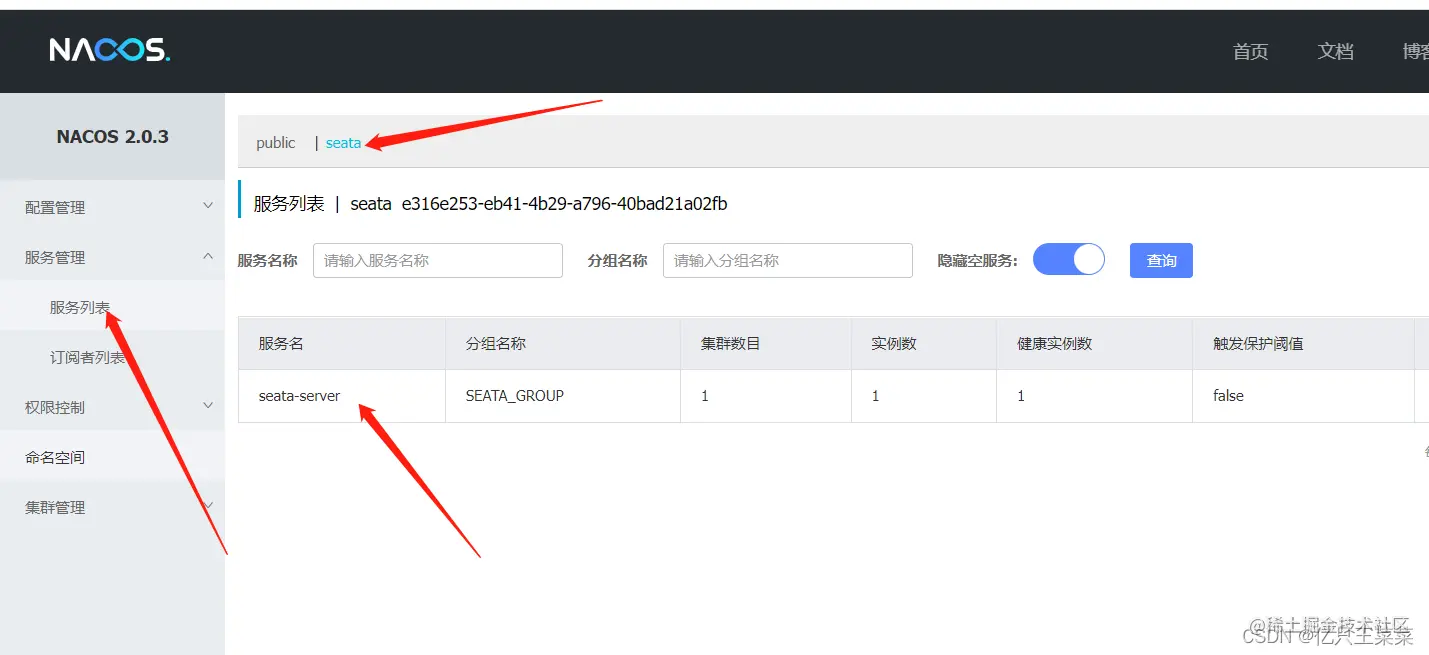
Task: Switch to the public namespace
Action: [x=275, y=142]
